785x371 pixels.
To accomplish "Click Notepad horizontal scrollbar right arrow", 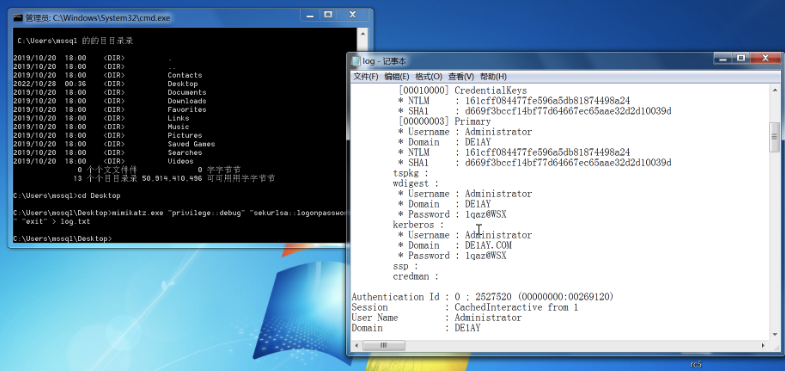I will pyautogui.click(x=763, y=345).
